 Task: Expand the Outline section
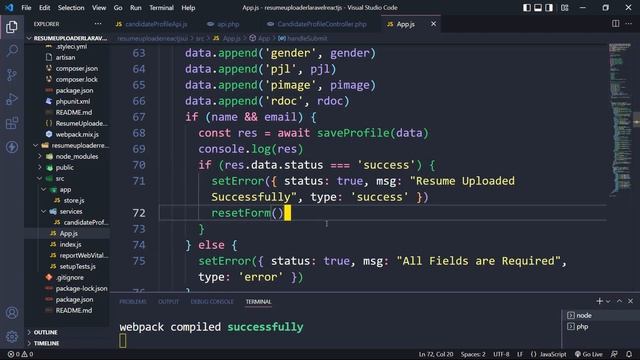(67, 332)
